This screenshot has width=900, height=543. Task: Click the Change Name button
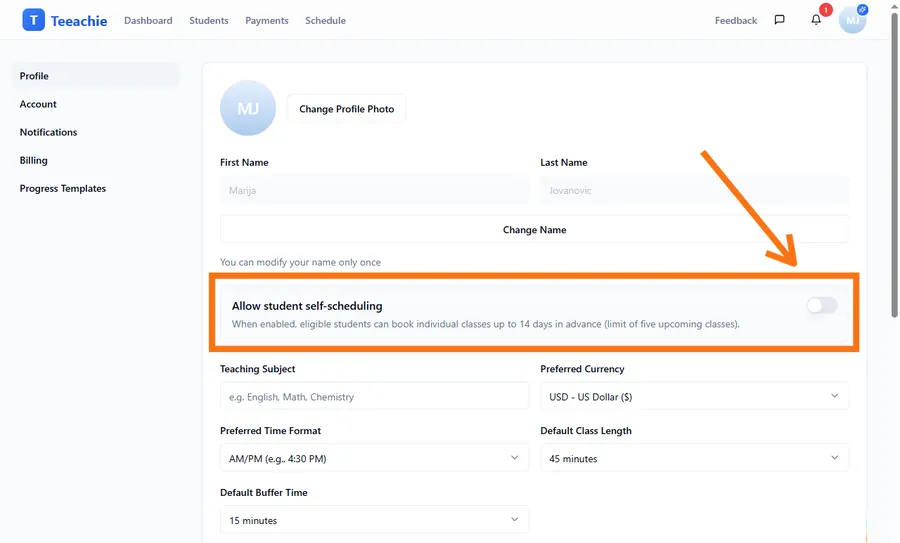point(534,230)
